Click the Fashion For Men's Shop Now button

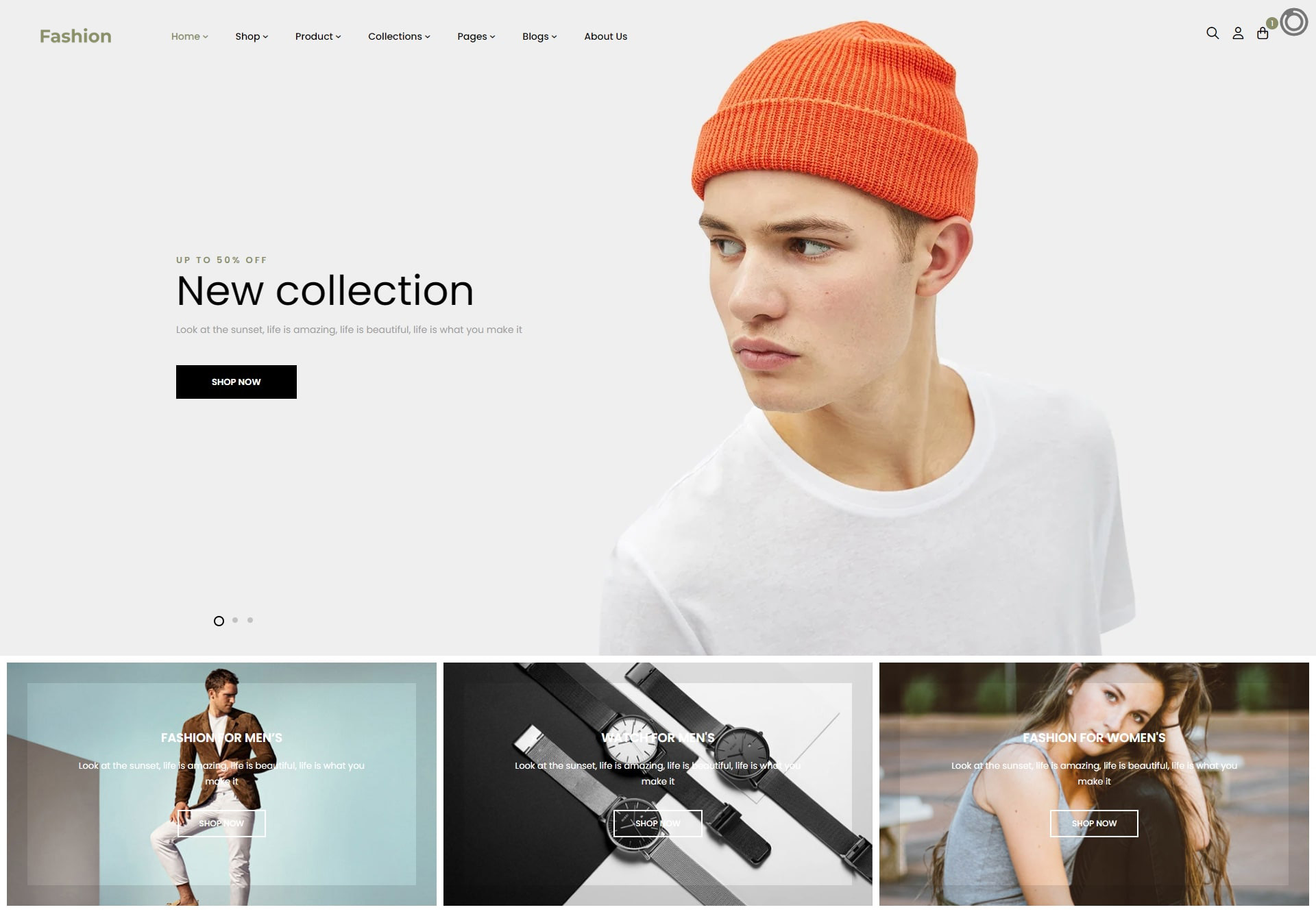tap(221, 823)
